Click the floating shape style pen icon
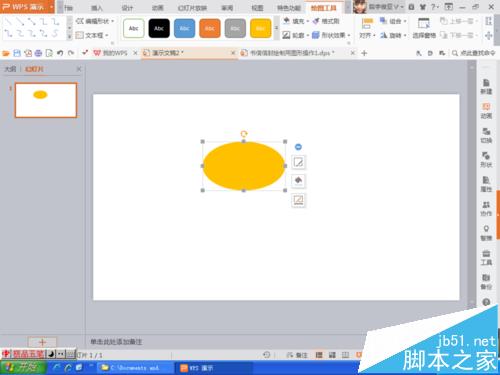This screenshot has height=375, width=500. [298, 162]
